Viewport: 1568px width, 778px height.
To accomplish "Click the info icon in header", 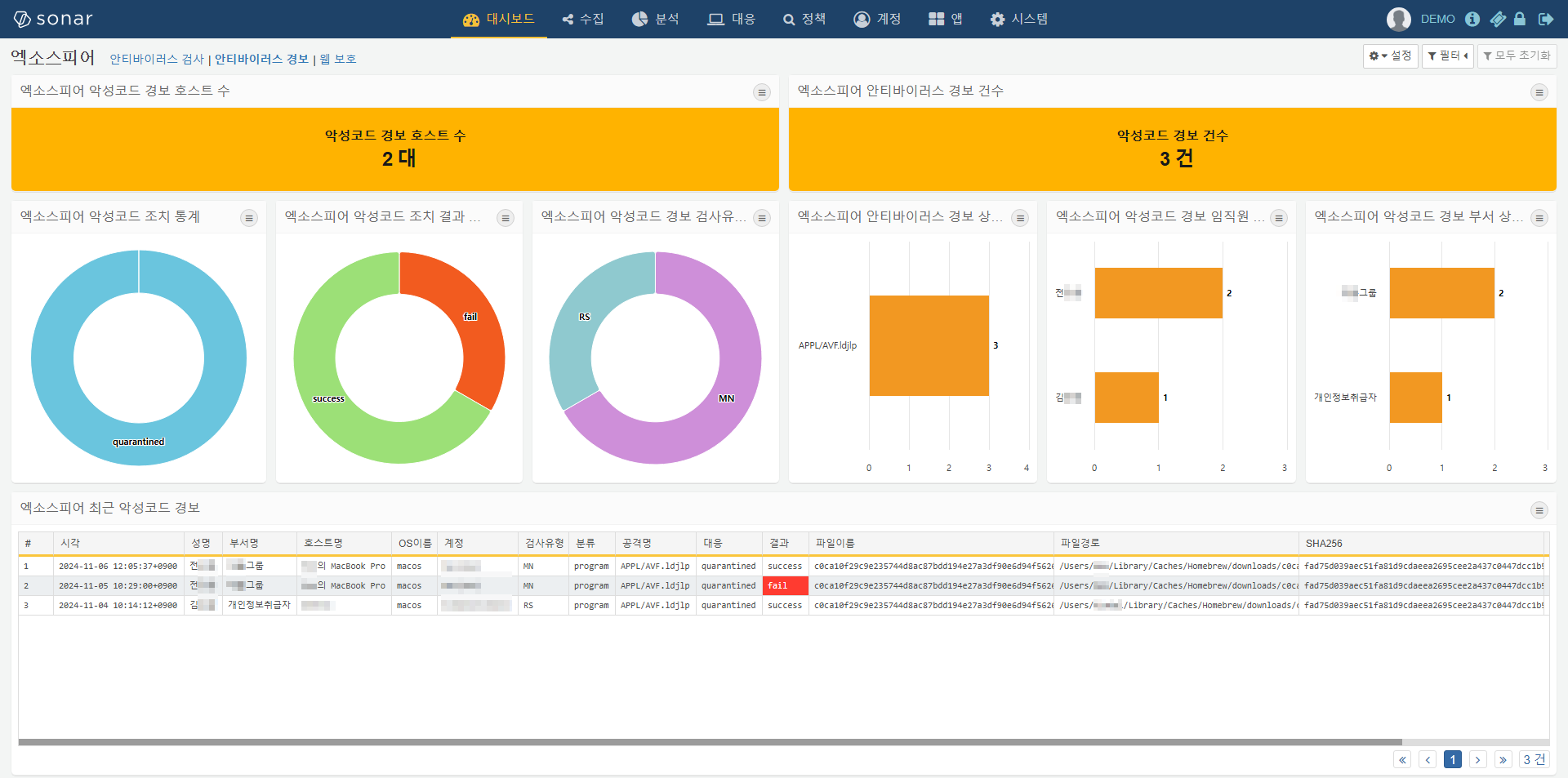I will (1472, 19).
